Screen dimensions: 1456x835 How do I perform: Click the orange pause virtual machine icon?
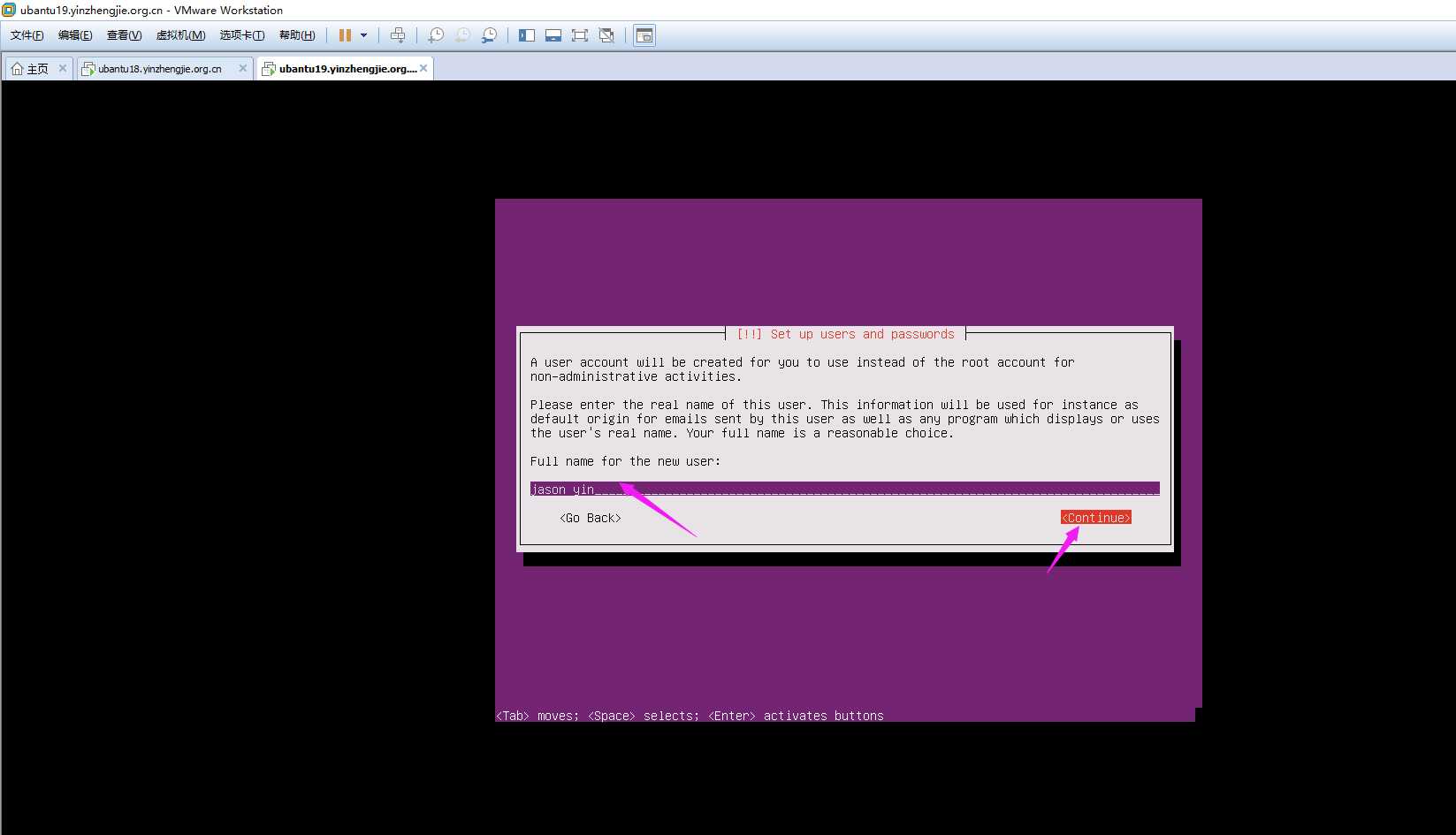click(345, 35)
